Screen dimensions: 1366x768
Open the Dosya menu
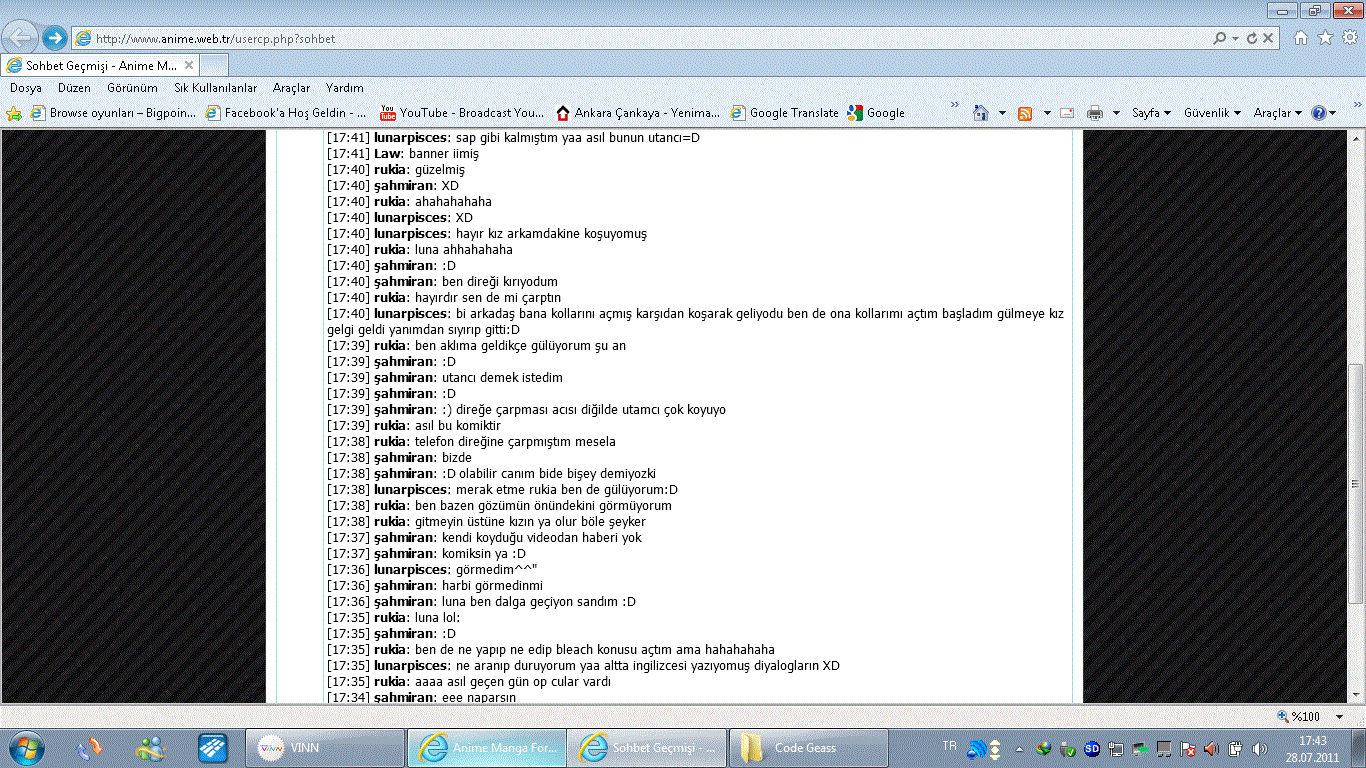click(26, 88)
